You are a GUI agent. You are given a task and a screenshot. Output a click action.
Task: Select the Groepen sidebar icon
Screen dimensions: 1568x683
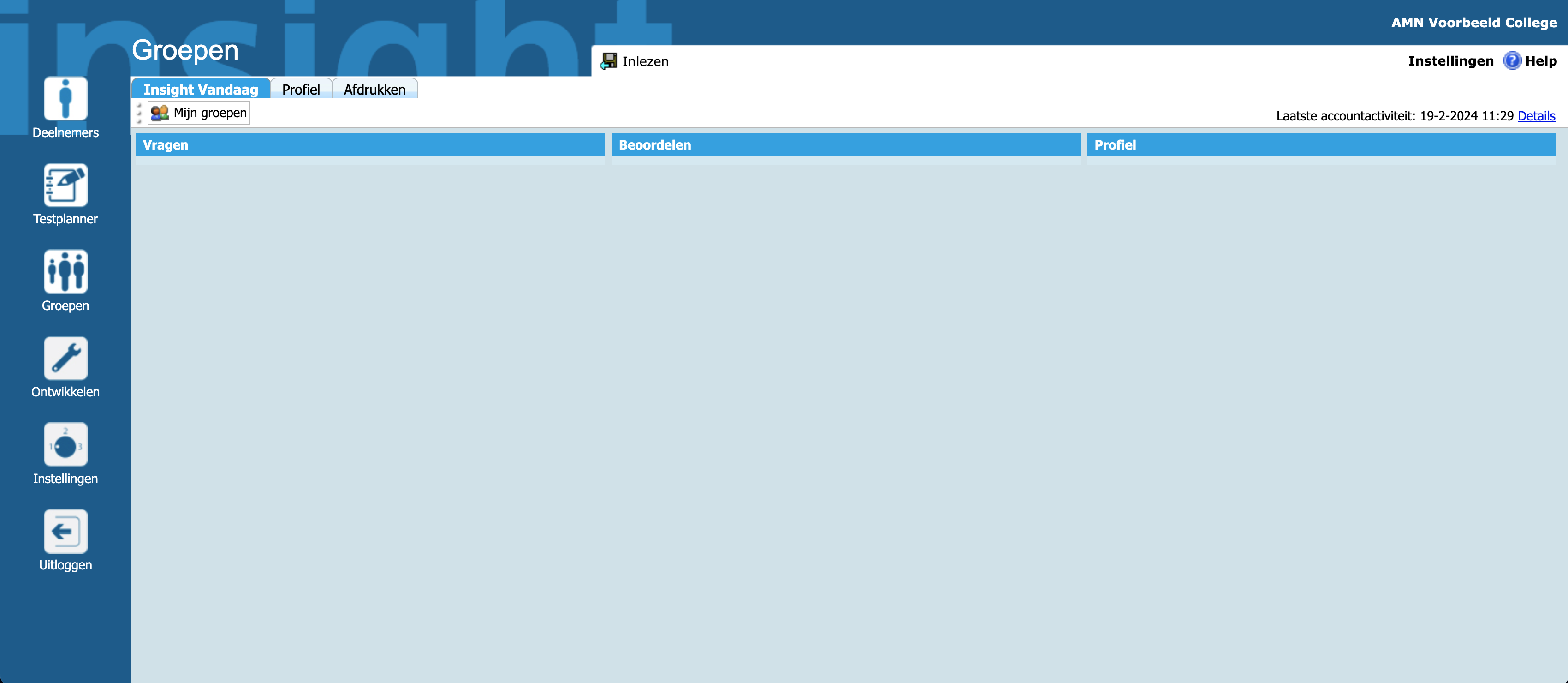[65, 272]
